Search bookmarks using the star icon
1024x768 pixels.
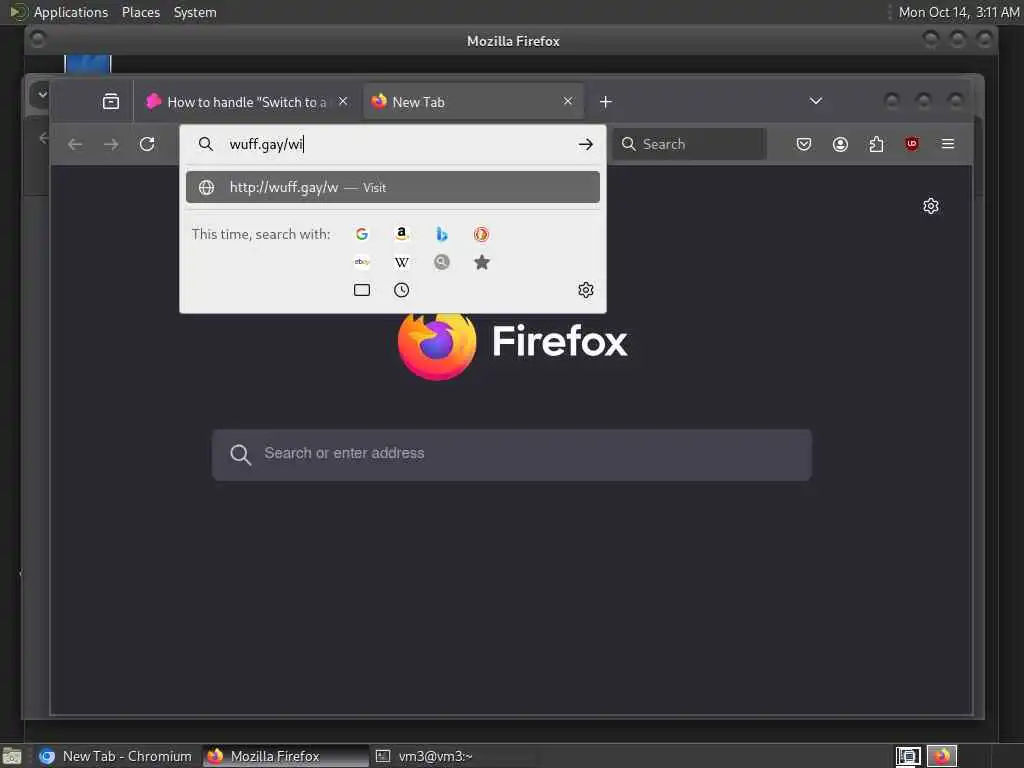point(481,262)
